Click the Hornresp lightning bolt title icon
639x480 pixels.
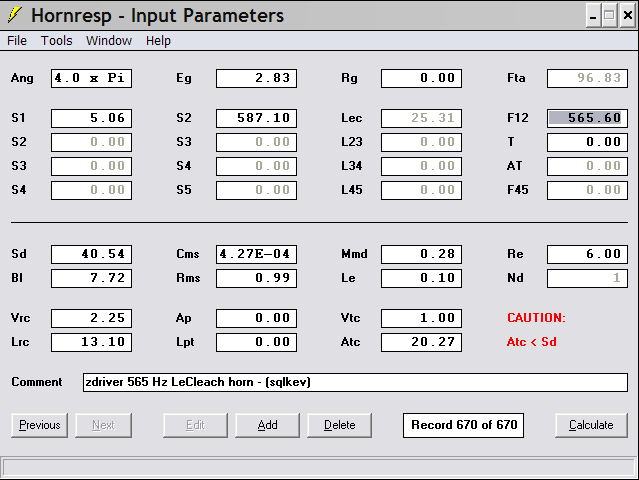[14, 15]
